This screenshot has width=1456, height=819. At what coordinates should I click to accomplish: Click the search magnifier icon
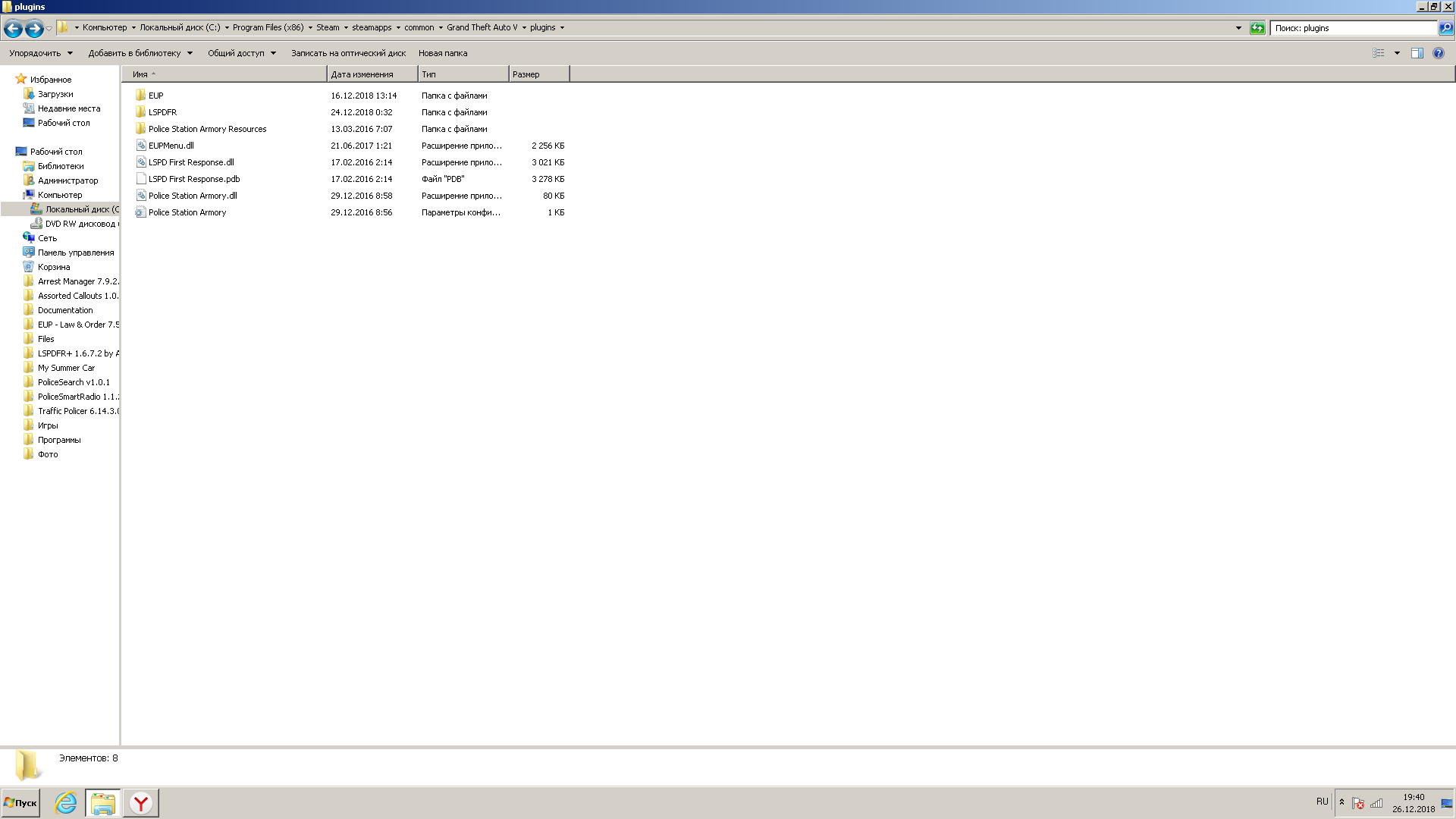[x=1446, y=28]
